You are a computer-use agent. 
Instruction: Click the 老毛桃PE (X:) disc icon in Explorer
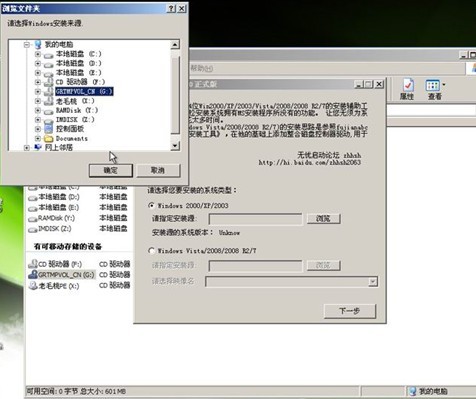[x=33, y=286]
